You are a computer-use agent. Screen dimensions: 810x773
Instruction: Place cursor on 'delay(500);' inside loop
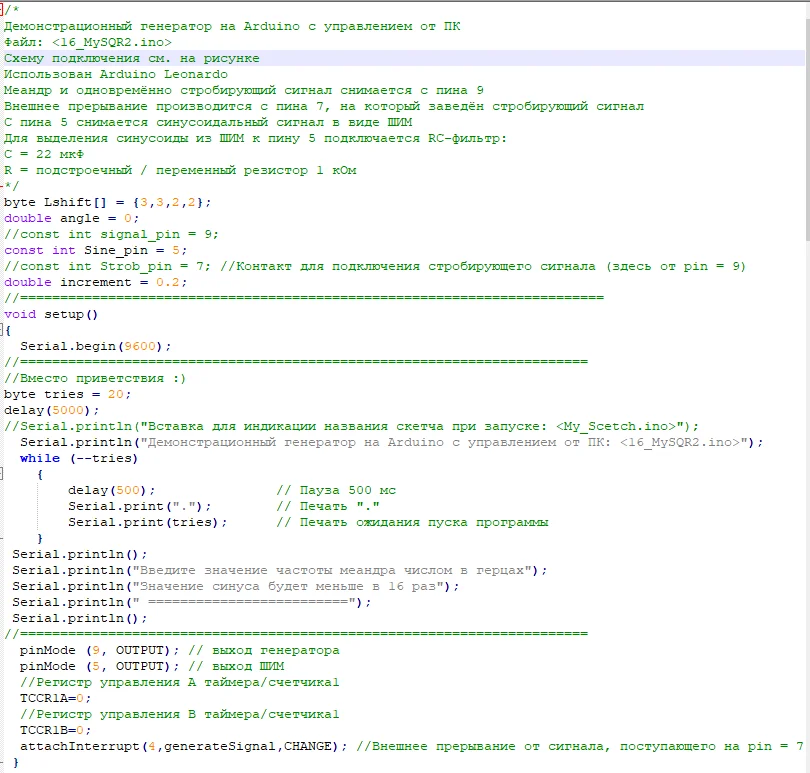point(111,490)
